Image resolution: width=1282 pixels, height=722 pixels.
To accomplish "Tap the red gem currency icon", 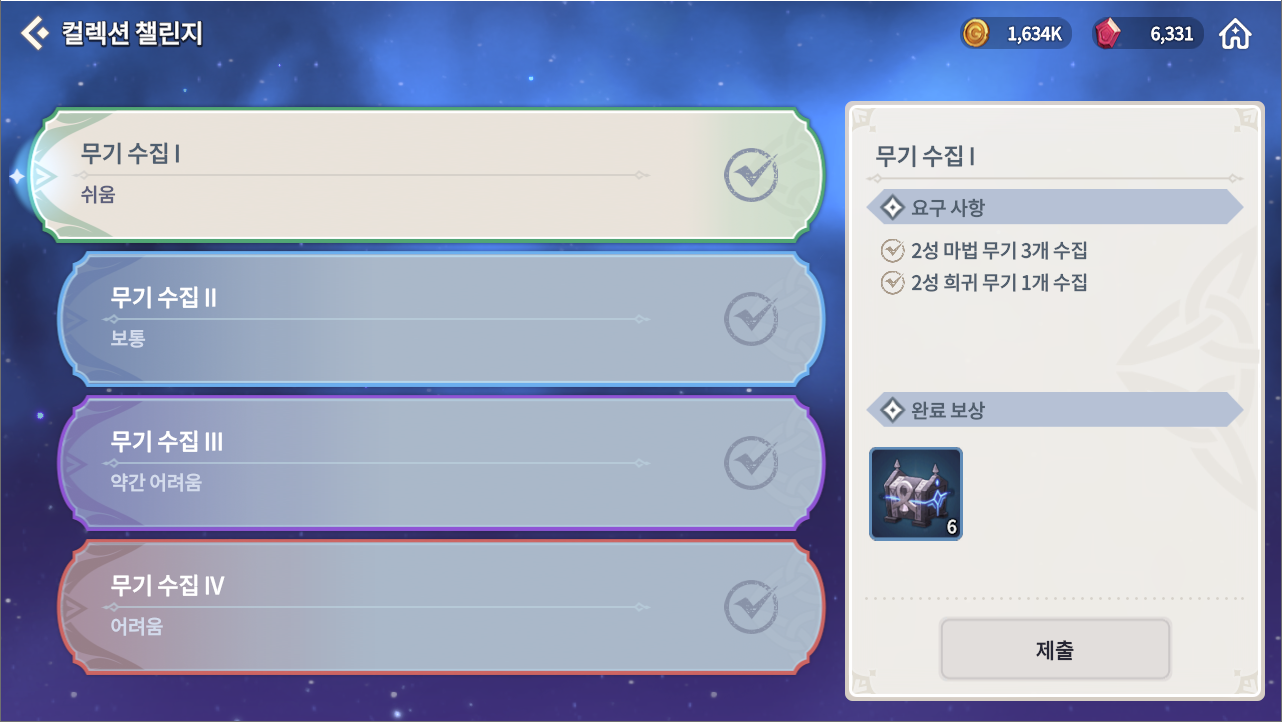I will (x=1107, y=34).
